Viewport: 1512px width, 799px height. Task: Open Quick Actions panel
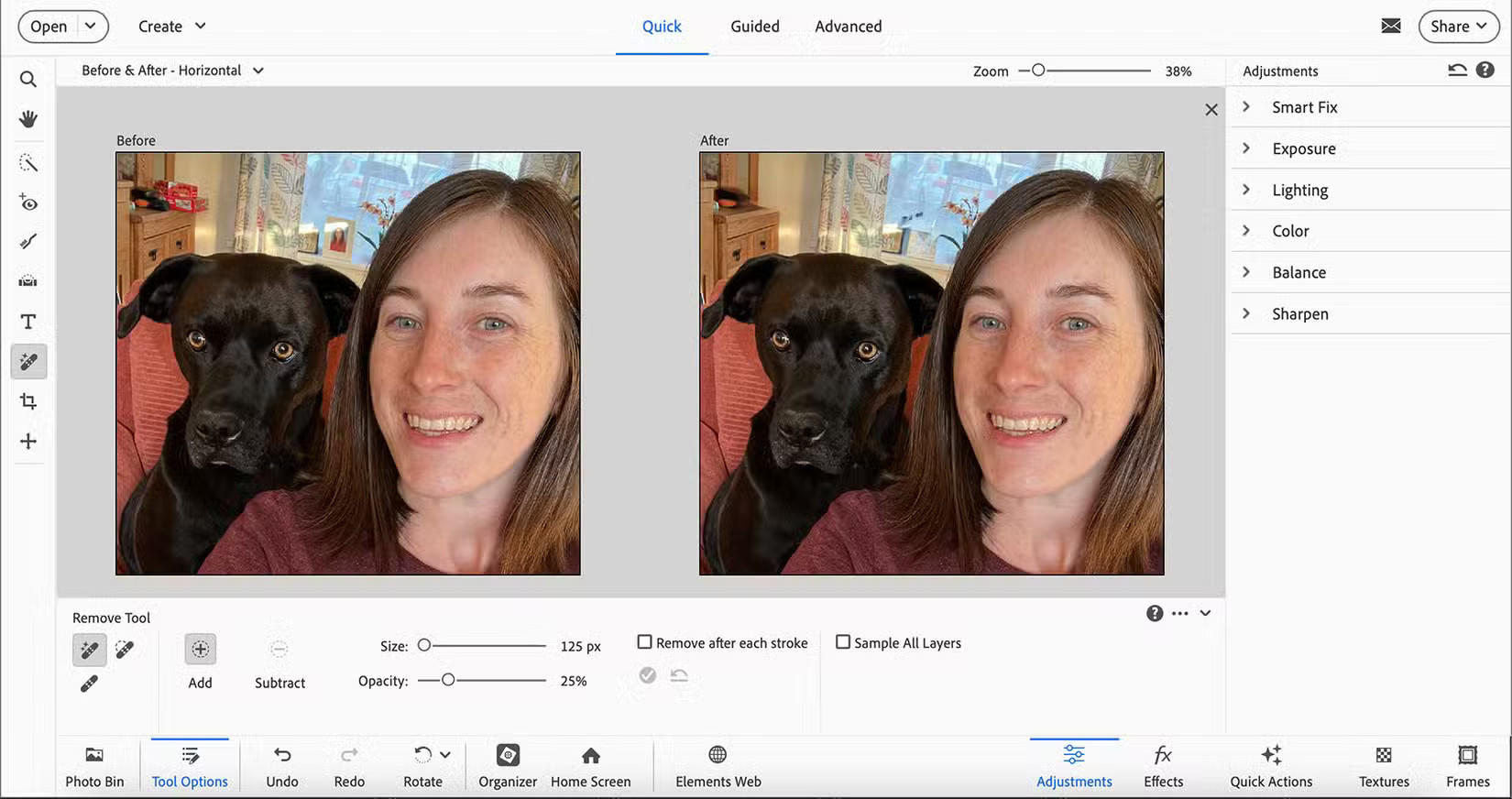pyautogui.click(x=1270, y=765)
